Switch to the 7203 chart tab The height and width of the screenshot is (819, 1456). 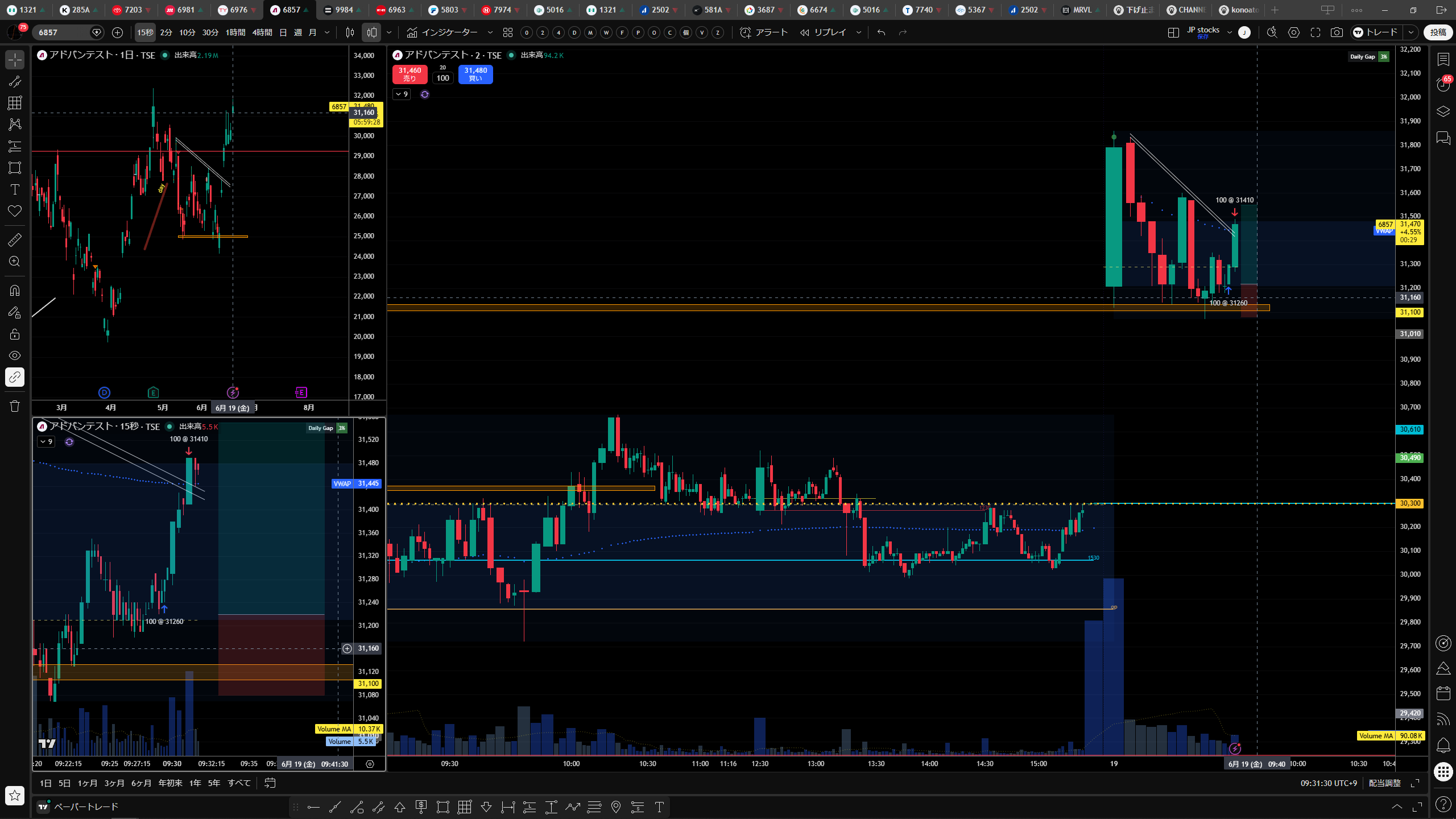(x=133, y=10)
